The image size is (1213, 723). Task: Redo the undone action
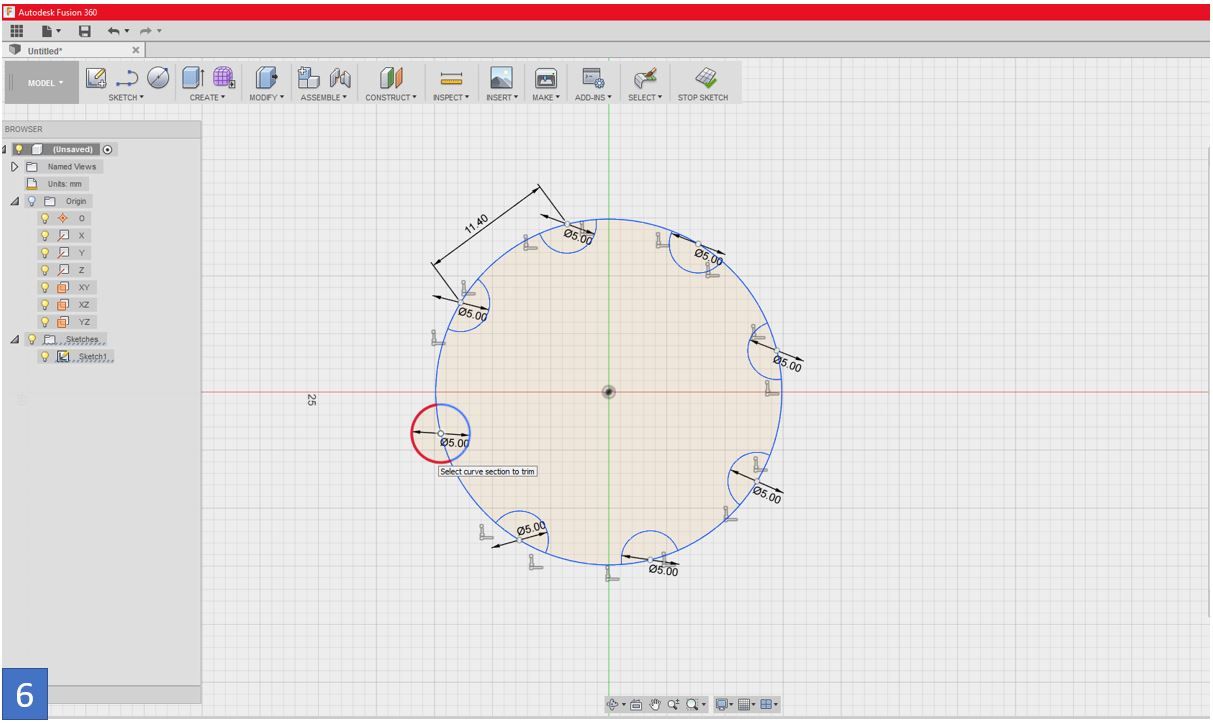tap(147, 31)
